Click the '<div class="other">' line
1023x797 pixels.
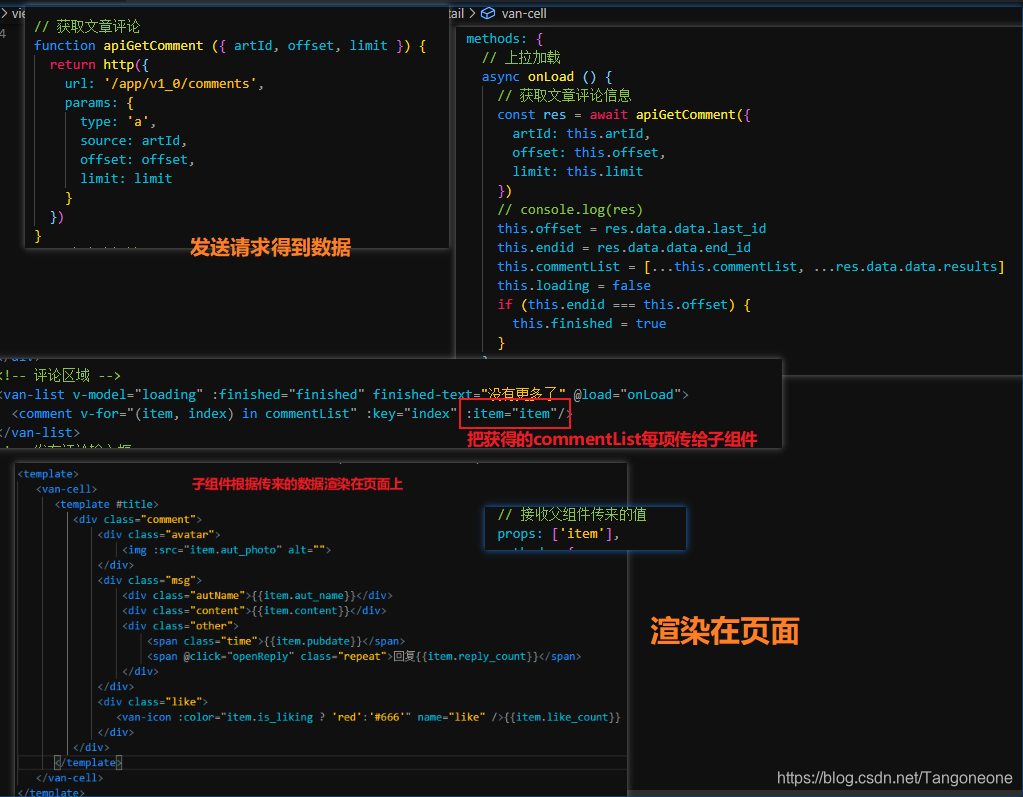pyautogui.click(x=180, y=625)
